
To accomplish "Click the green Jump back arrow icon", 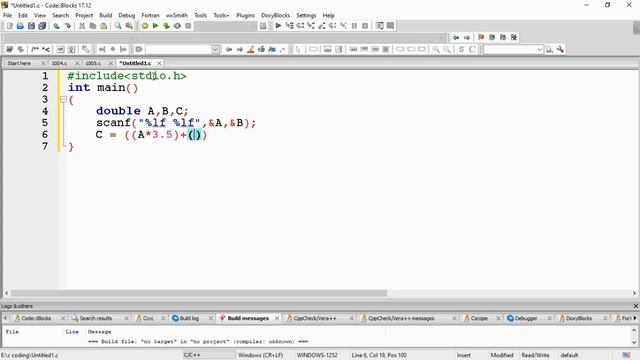I will click(456, 38).
